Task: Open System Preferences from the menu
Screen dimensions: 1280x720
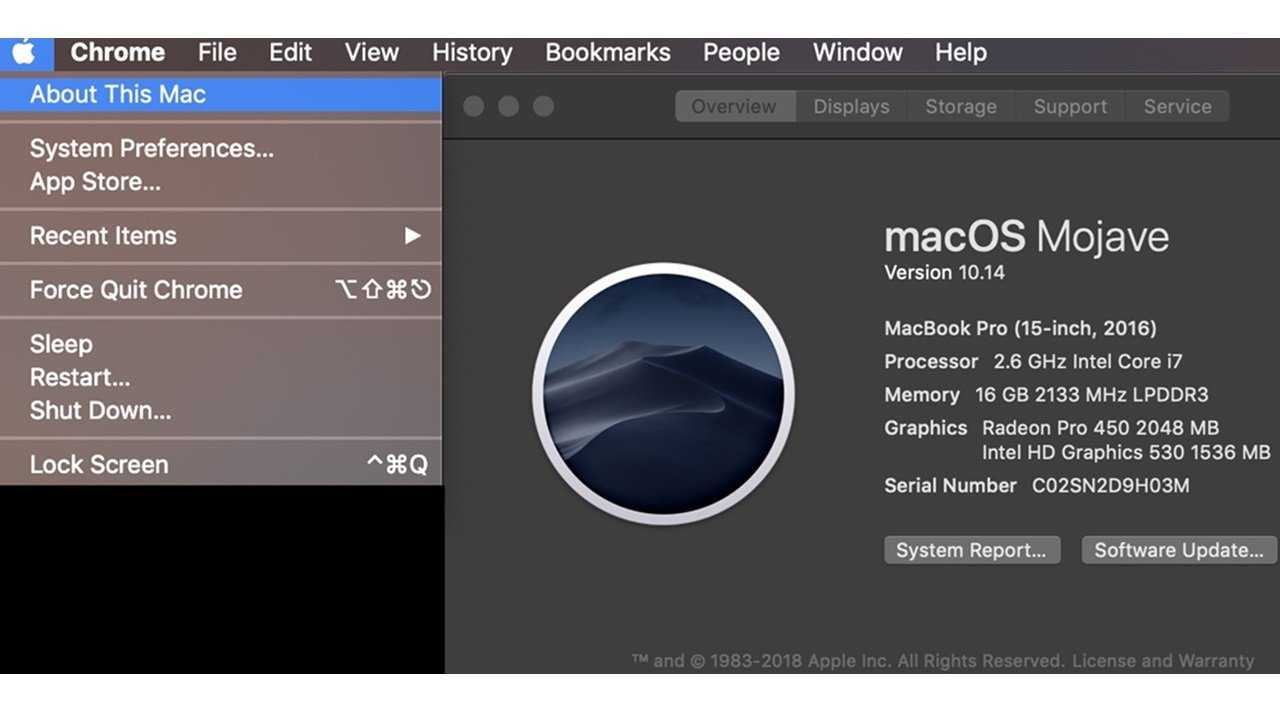Action: point(152,148)
